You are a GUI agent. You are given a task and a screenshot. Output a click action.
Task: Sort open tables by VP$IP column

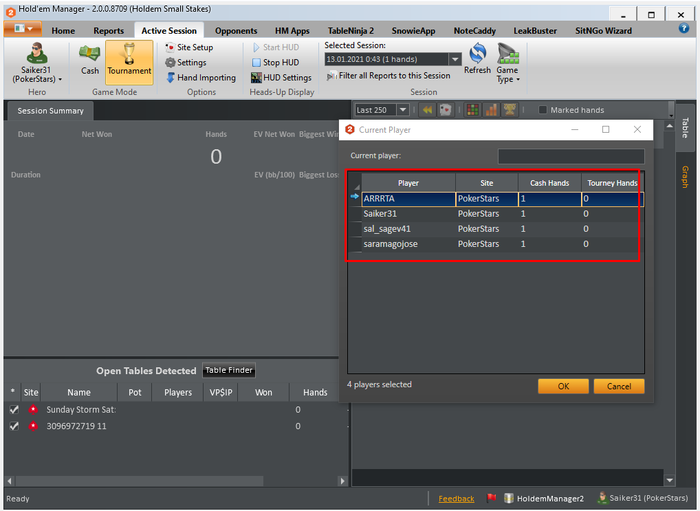(221, 392)
